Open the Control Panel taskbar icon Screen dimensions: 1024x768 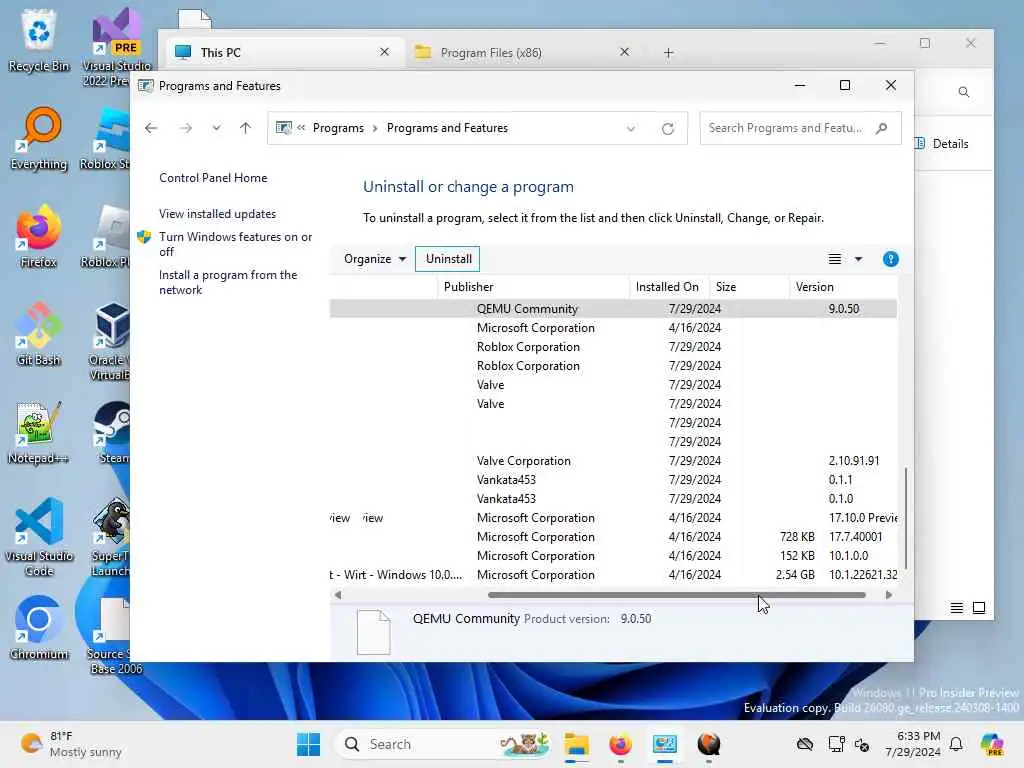point(664,744)
